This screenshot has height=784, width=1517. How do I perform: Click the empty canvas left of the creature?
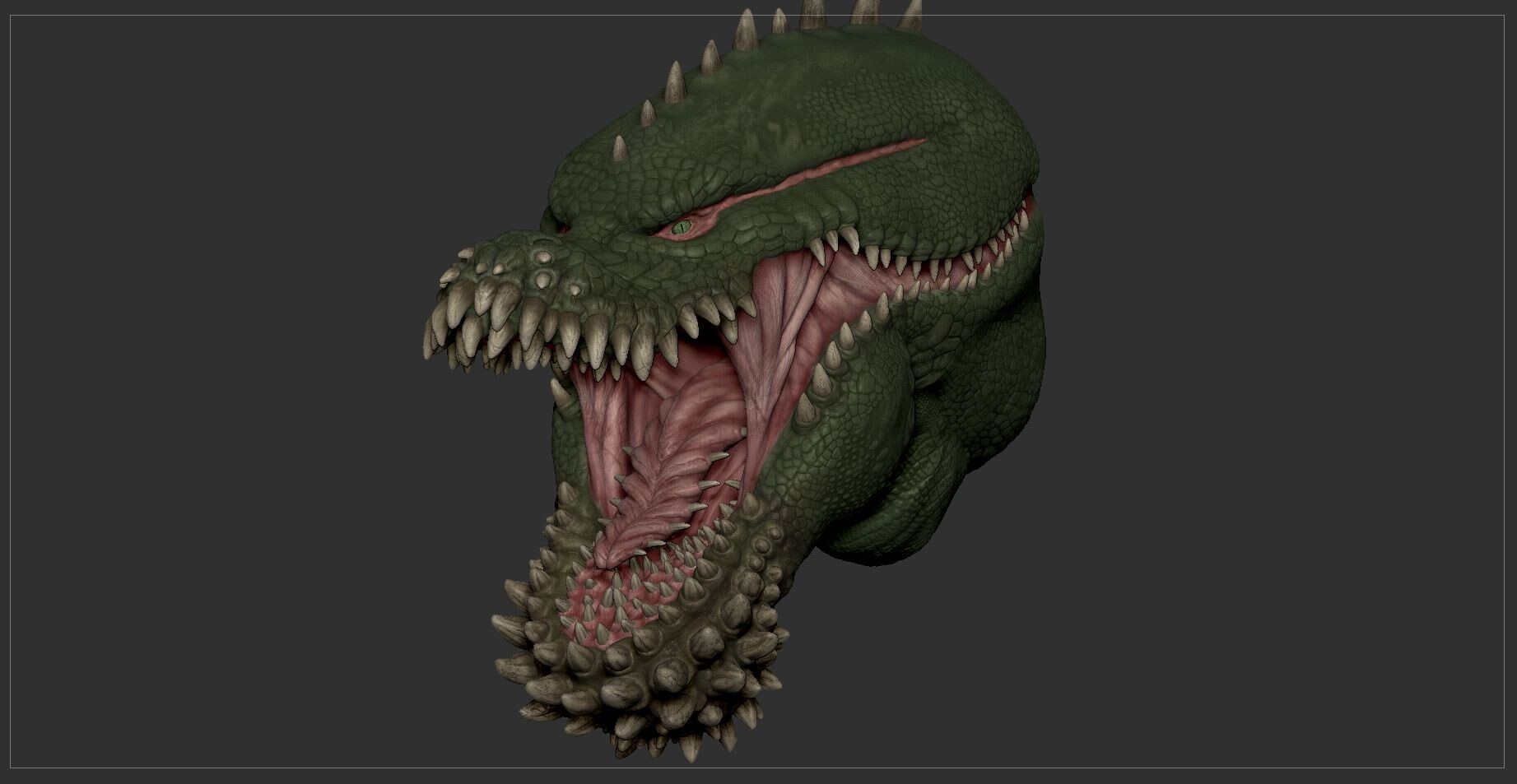point(206,370)
